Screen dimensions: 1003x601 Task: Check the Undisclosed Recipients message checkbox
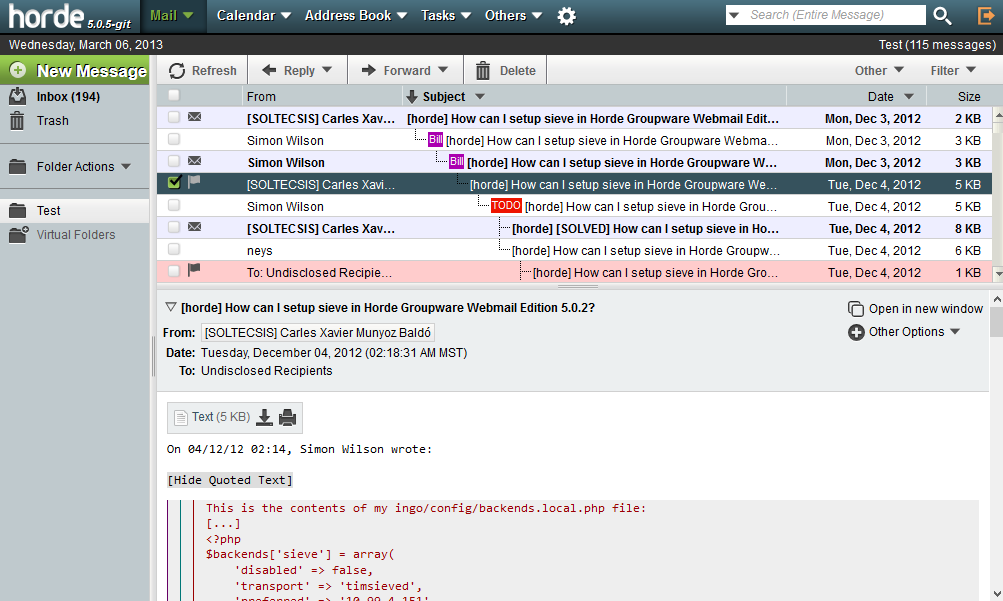(x=174, y=270)
